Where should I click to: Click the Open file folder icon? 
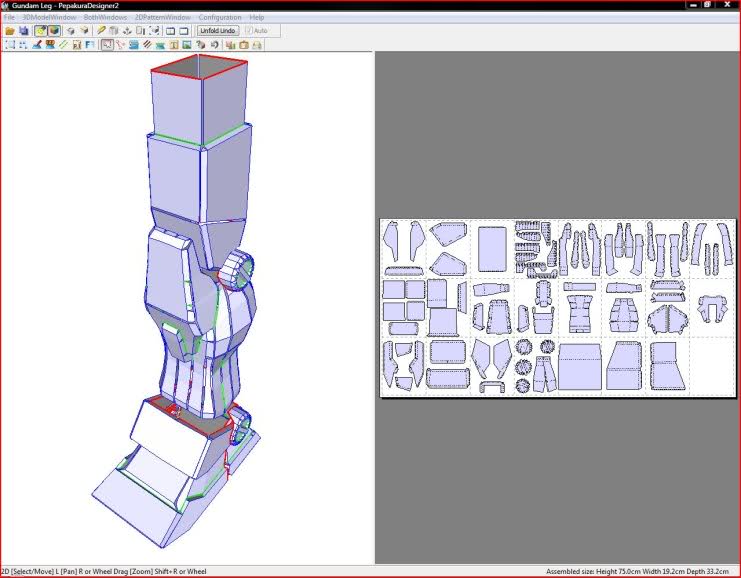(10, 31)
